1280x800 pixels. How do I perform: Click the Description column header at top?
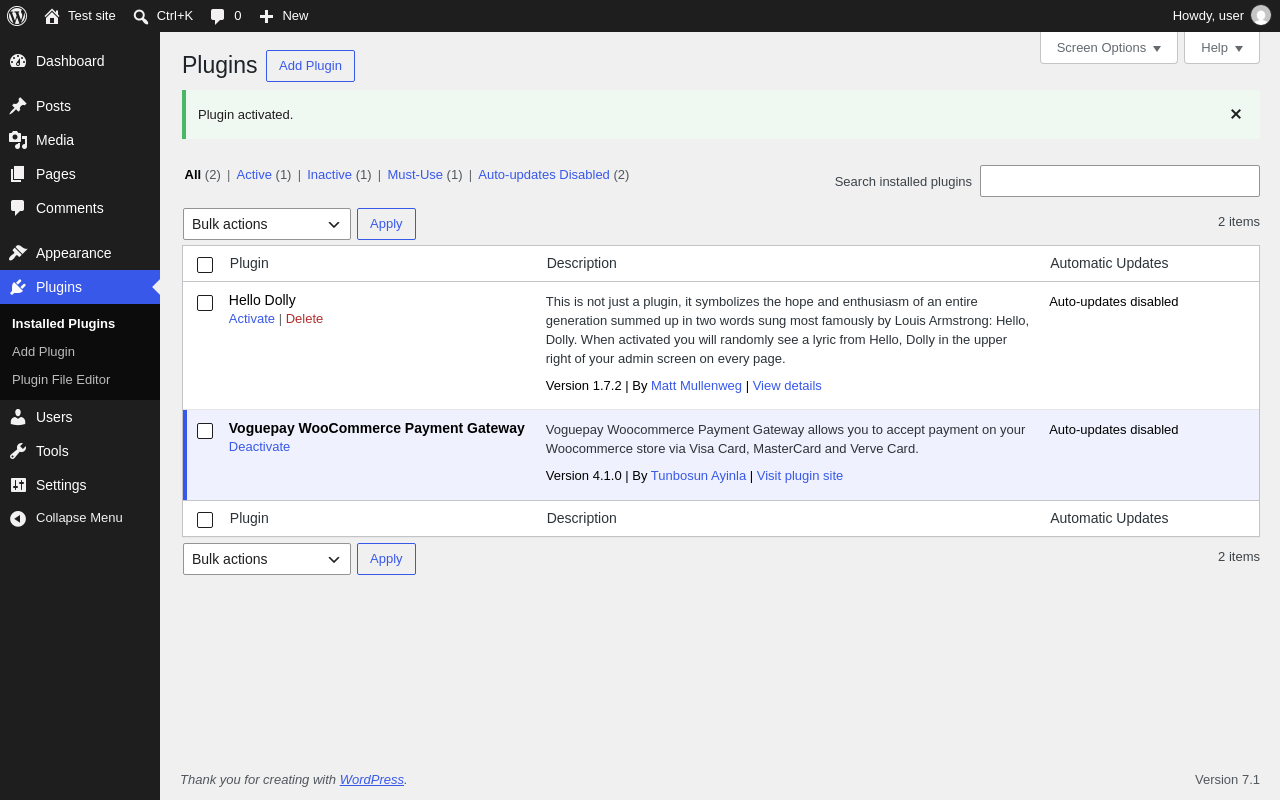(582, 263)
